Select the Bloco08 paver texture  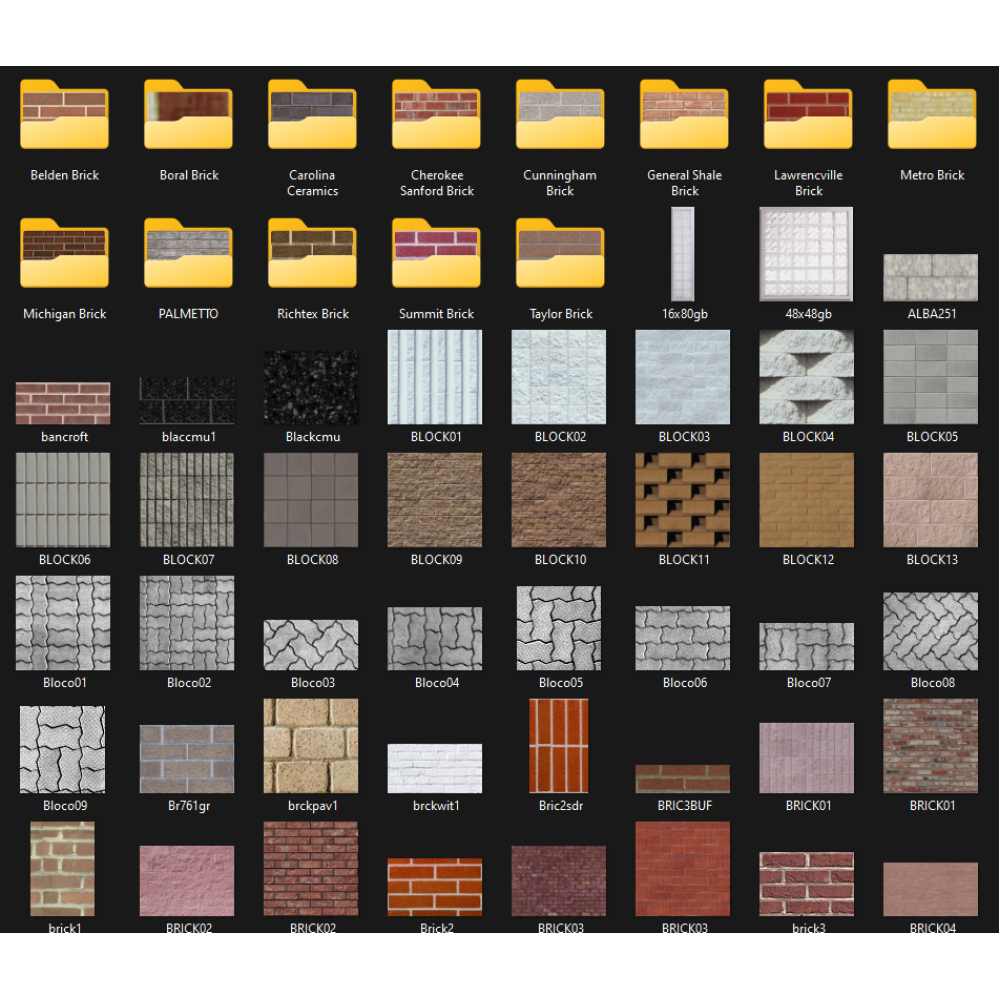click(930, 631)
